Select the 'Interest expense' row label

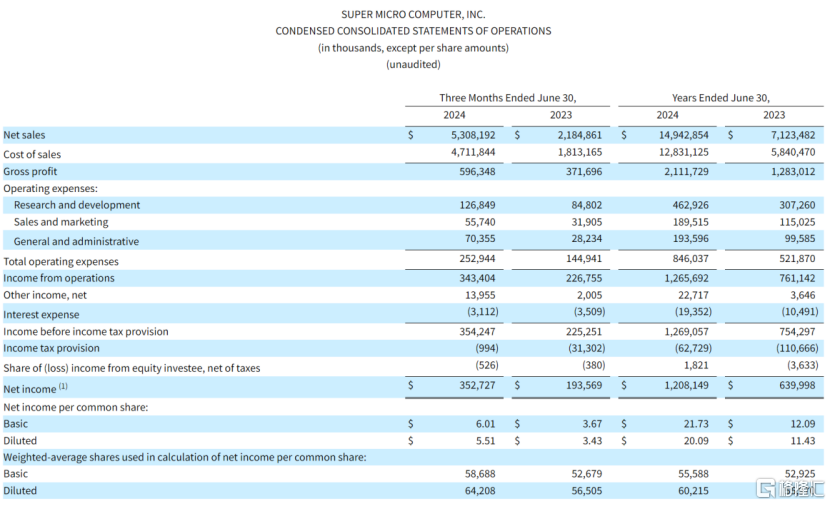click(41, 315)
